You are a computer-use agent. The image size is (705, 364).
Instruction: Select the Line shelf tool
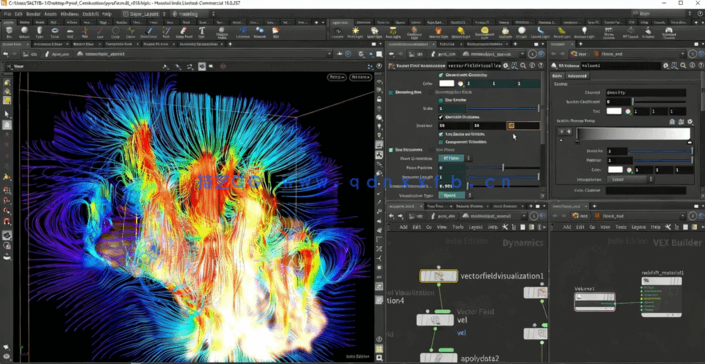click(x=100, y=32)
